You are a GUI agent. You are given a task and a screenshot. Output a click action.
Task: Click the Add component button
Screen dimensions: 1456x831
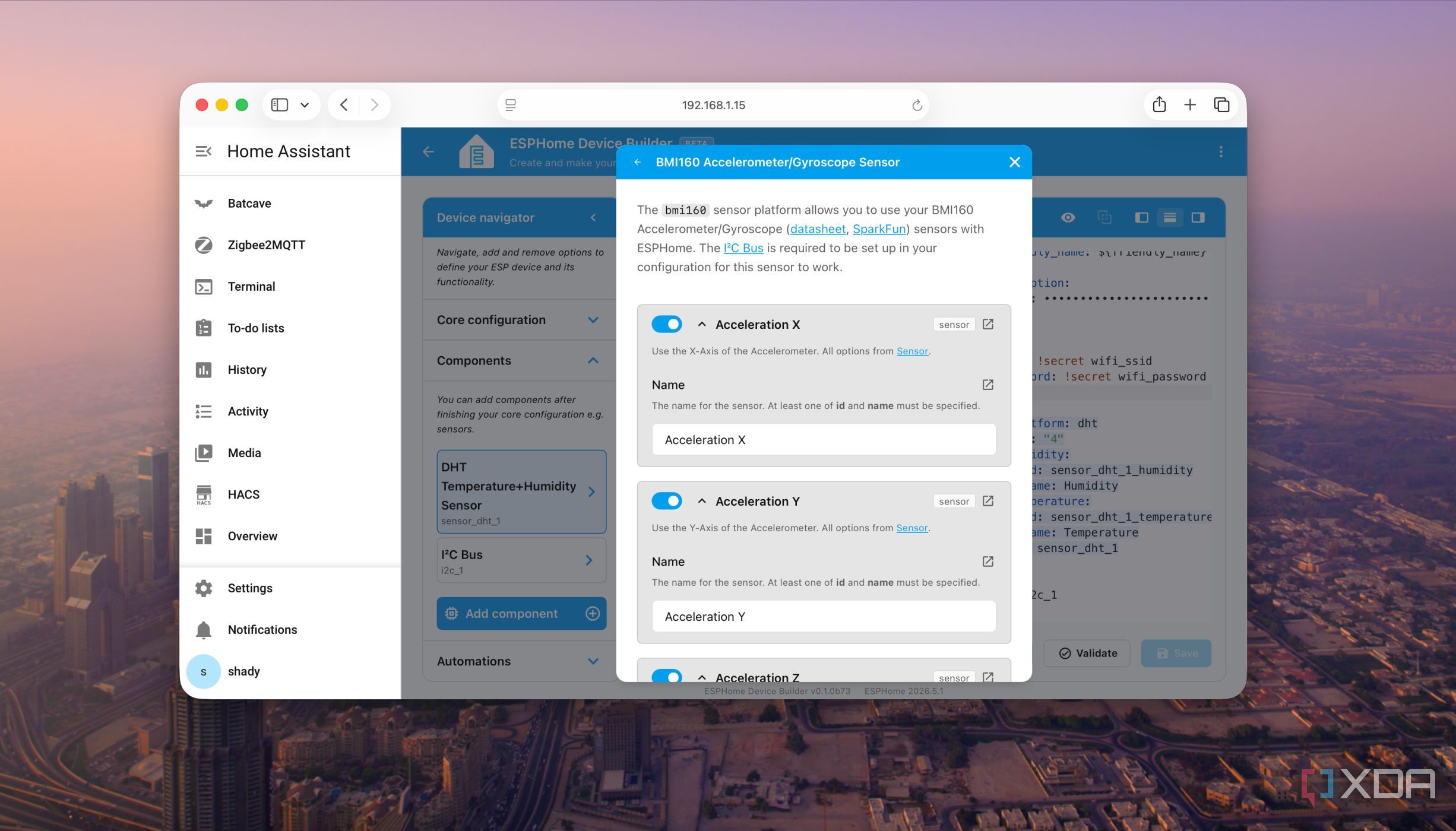[521, 614]
